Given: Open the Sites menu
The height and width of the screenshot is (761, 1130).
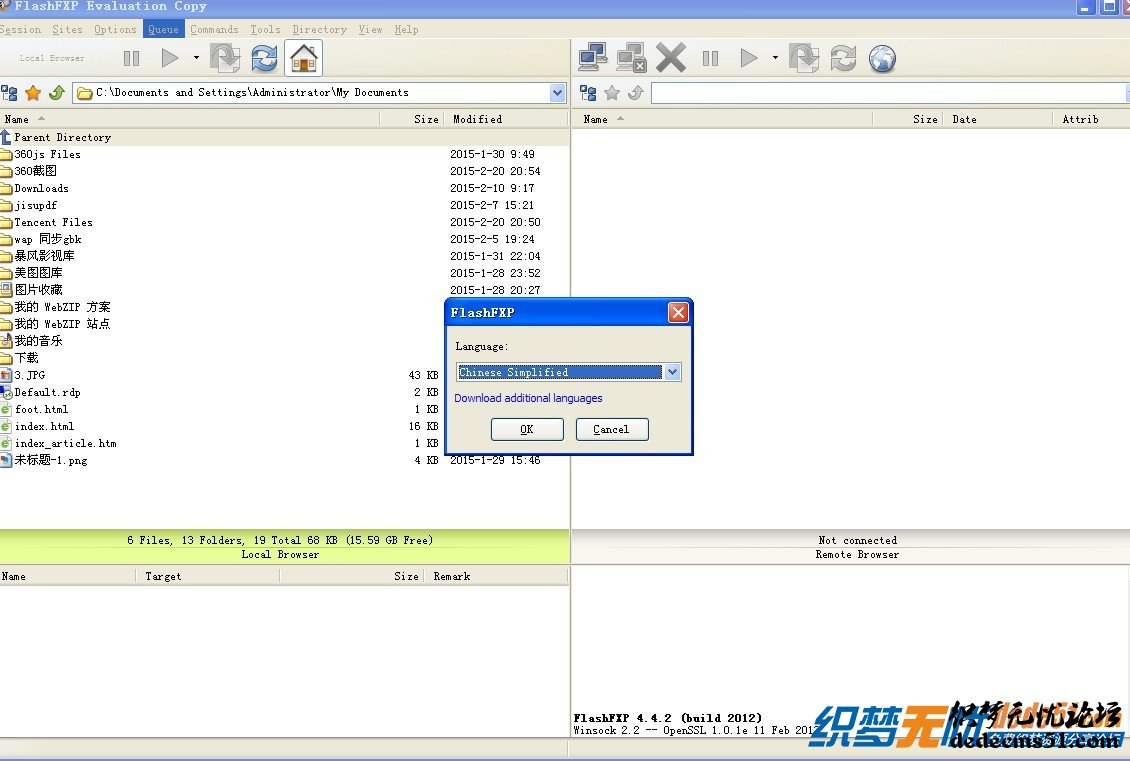Looking at the screenshot, I should click(x=68, y=29).
